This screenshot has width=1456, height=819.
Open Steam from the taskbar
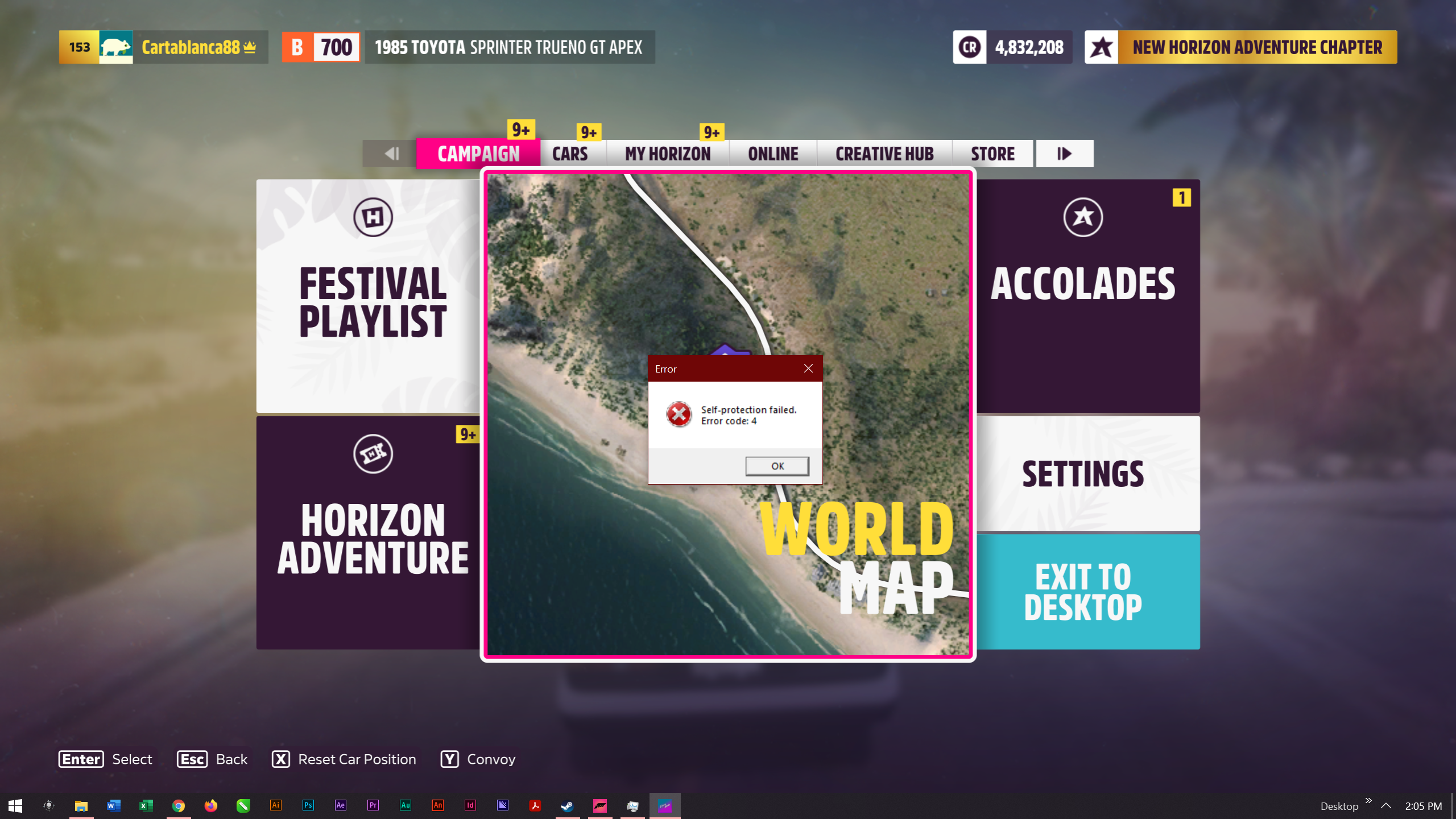click(567, 805)
